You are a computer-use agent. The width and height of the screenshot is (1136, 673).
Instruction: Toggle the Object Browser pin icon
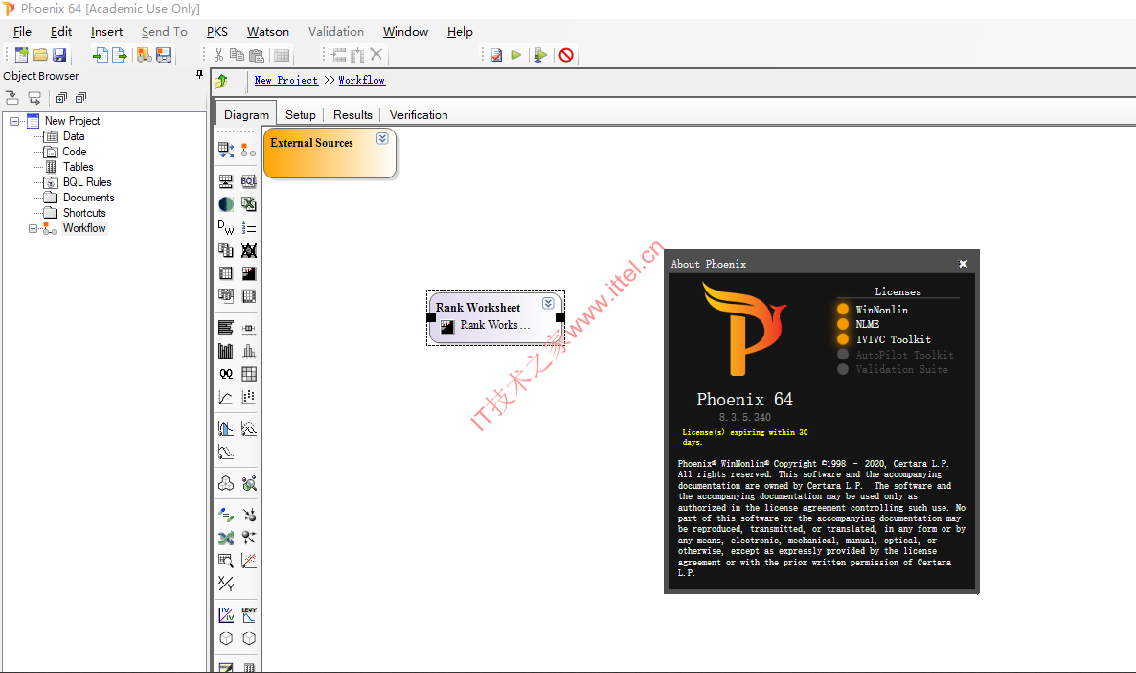[x=199, y=75]
